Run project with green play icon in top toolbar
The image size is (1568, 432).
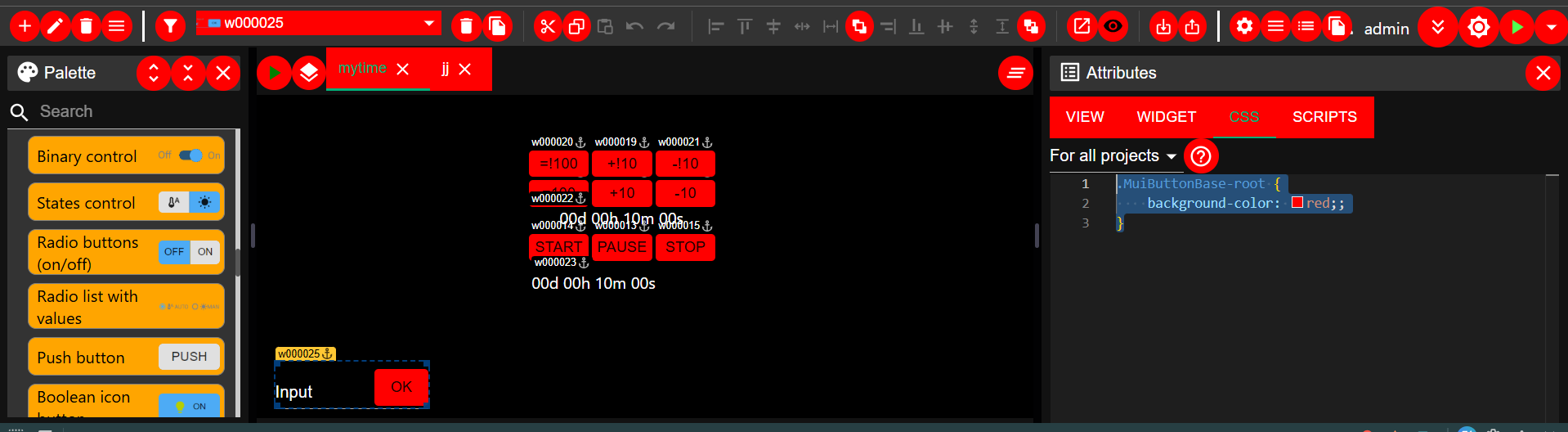[1516, 27]
